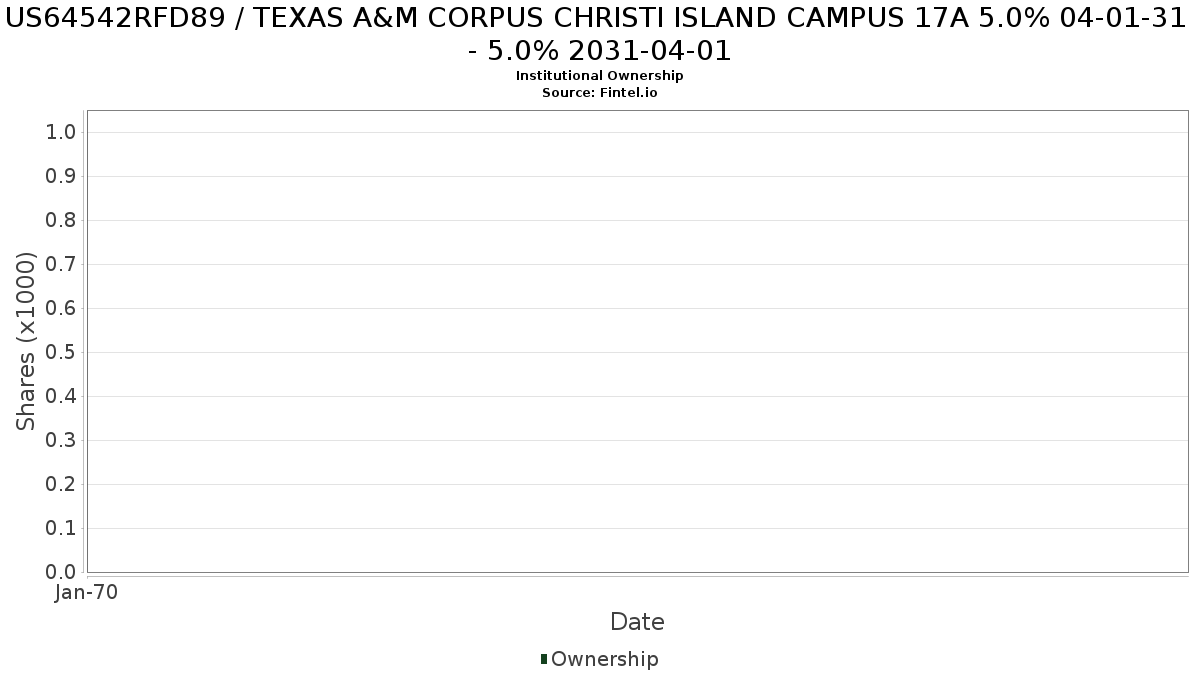
Task: Click the 1.0 y-axis tick label
Action: tap(61, 132)
